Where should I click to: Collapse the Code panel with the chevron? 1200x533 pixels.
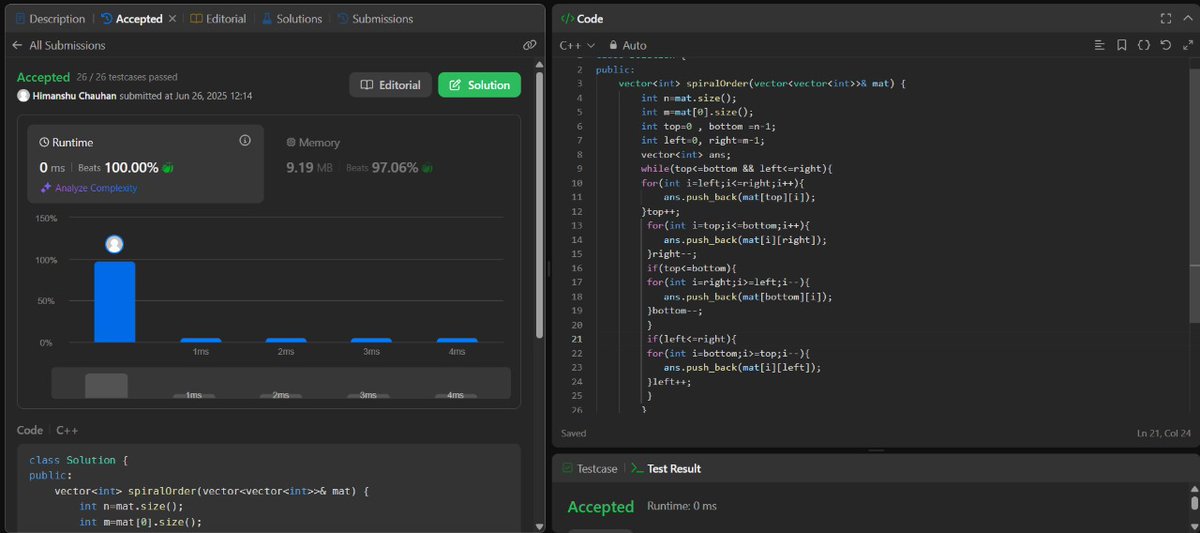click(1187, 18)
